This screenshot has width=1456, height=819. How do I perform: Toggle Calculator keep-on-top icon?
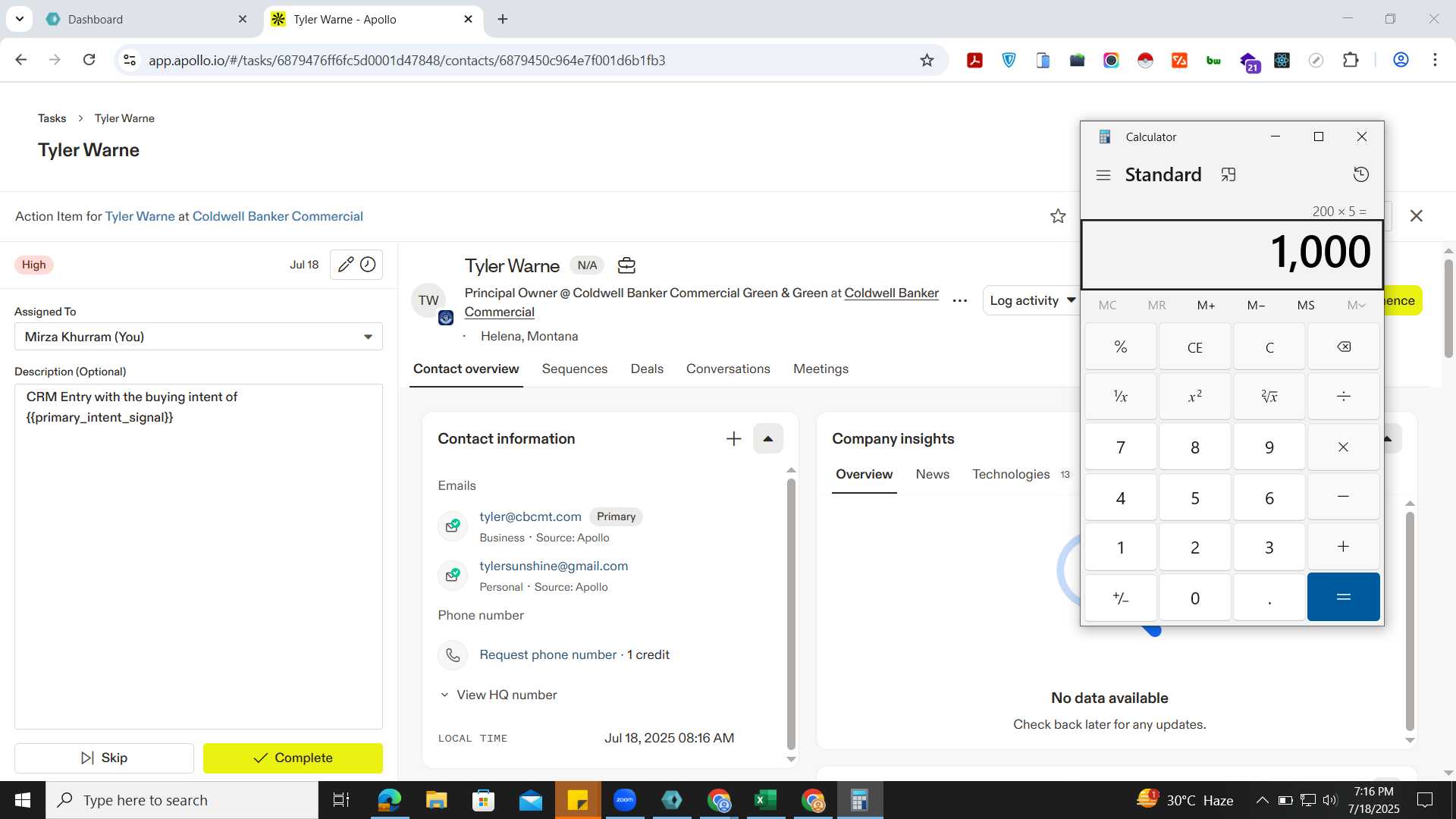tap(1228, 175)
